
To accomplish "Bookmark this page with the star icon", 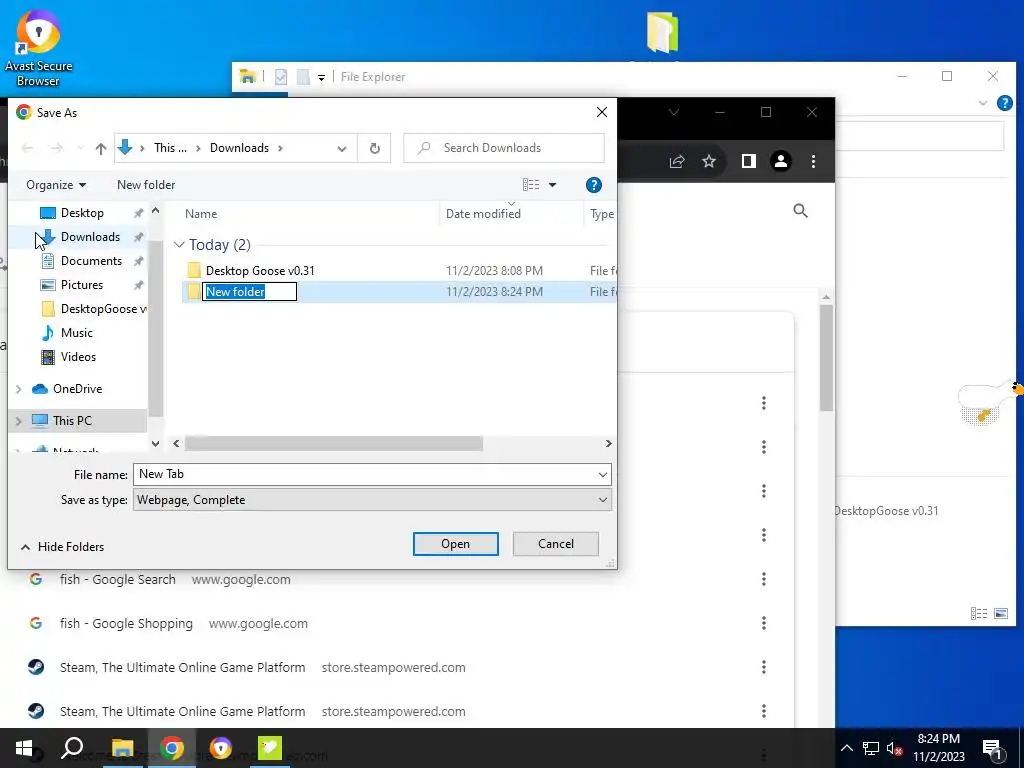I will pyautogui.click(x=709, y=161).
